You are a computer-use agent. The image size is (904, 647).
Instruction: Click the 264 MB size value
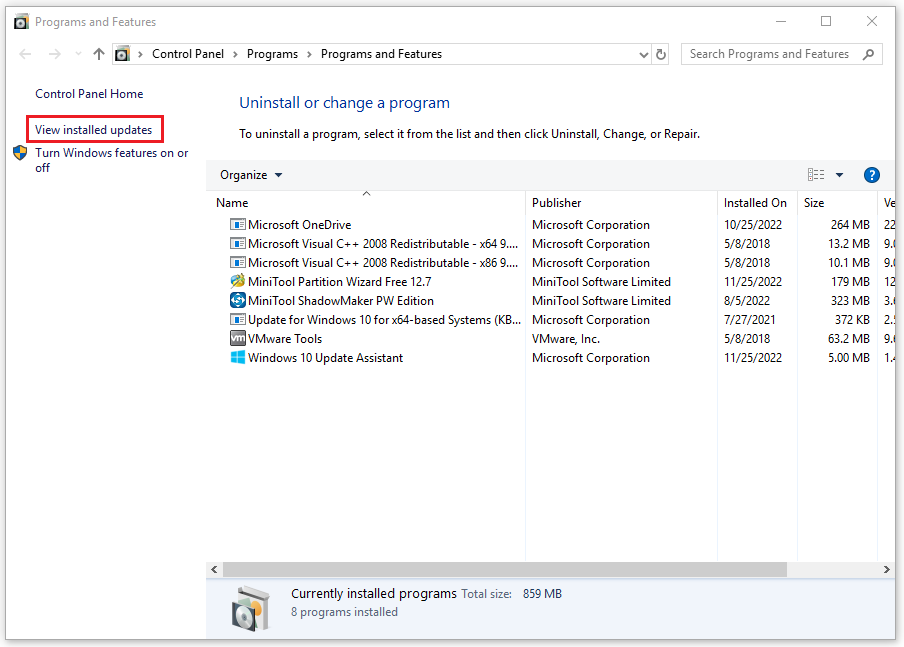[850, 224]
